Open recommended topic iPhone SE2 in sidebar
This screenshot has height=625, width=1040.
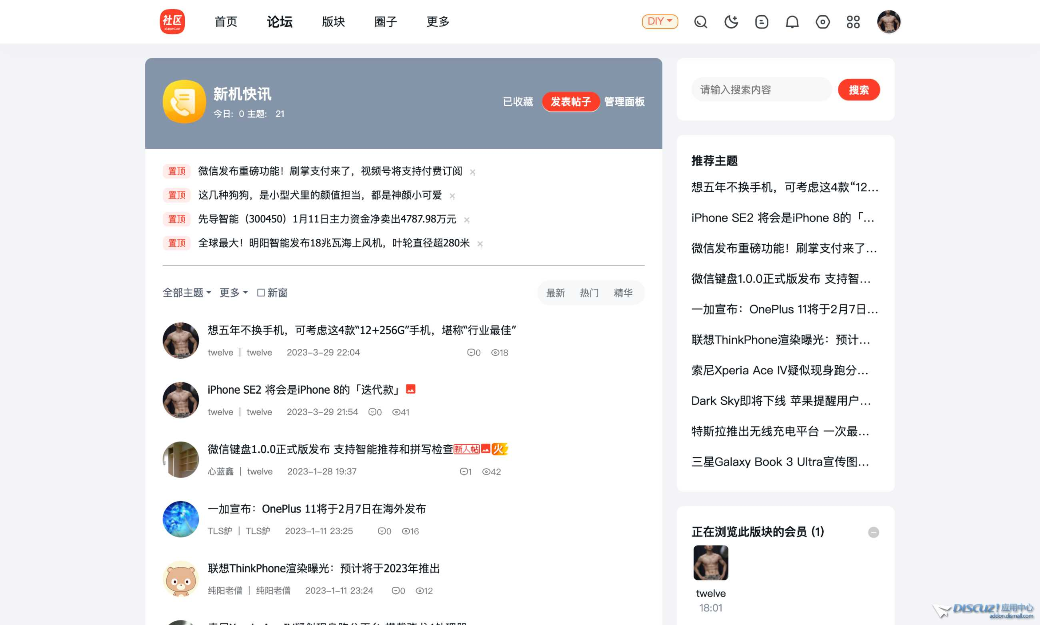[783, 218]
